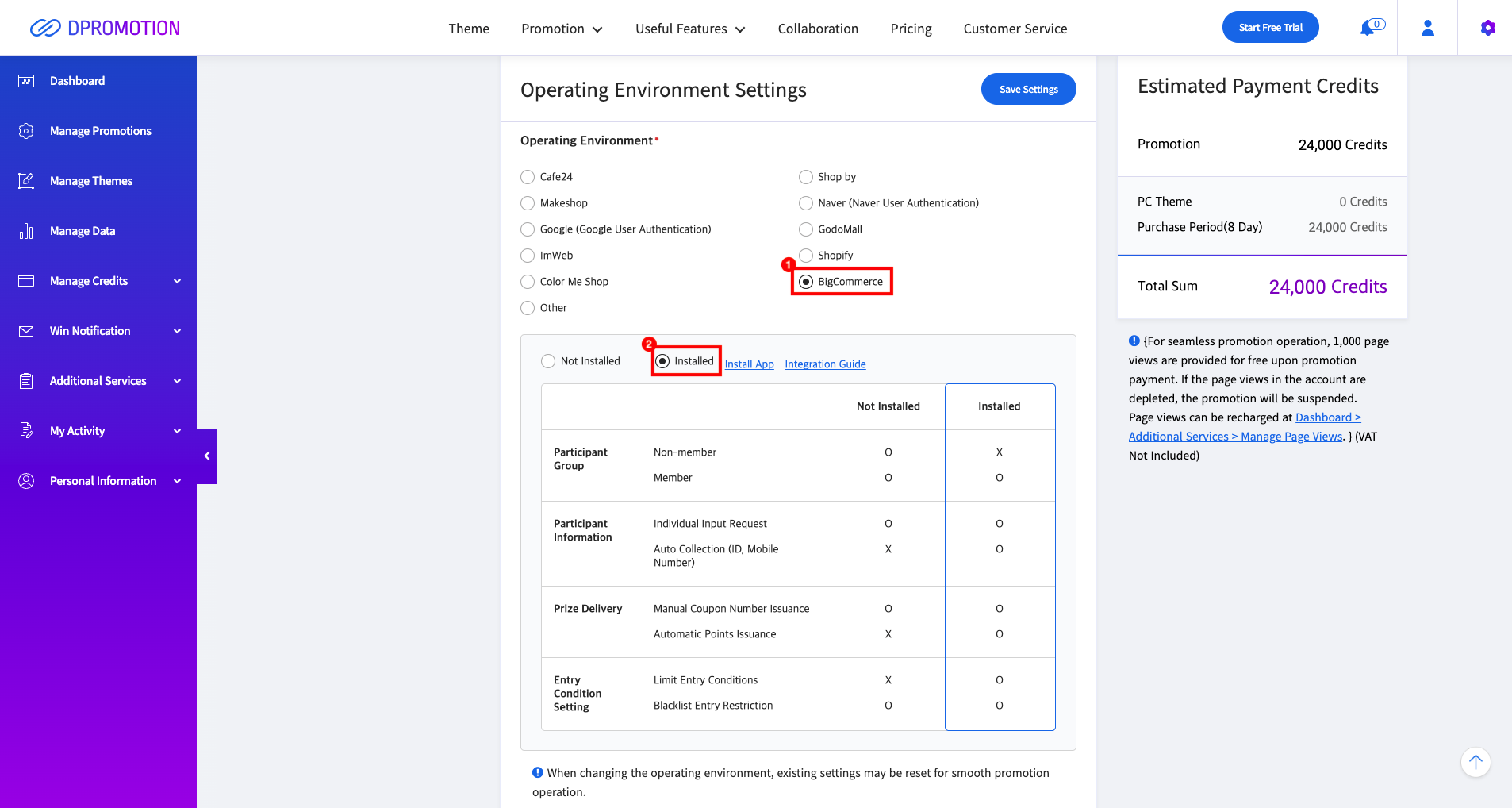Click the Start Free Trial button
This screenshot has width=1512, height=808.
coord(1270,27)
